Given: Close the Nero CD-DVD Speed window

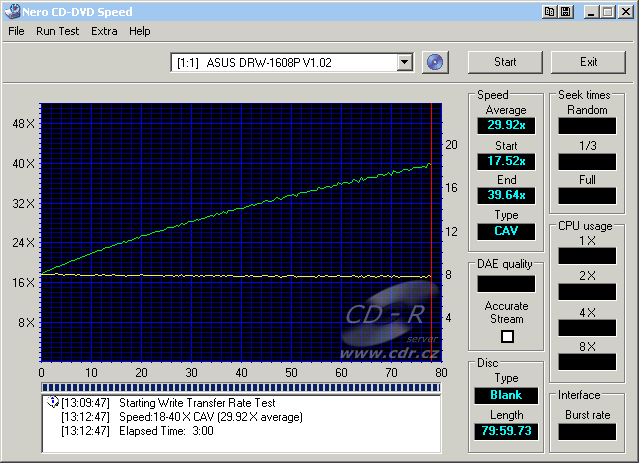Looking at the screenshot, I should 626,12.
